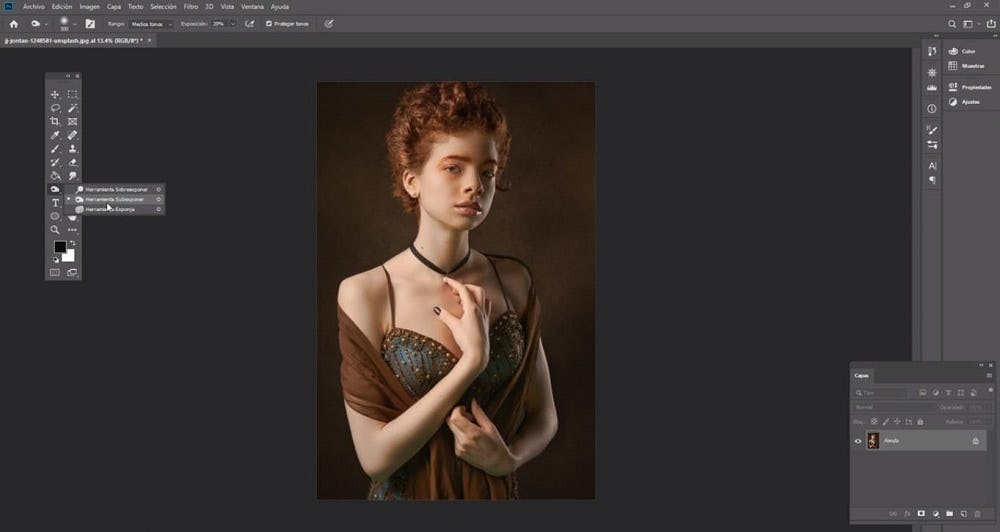Select the Zoom tool

click(55, 230)
